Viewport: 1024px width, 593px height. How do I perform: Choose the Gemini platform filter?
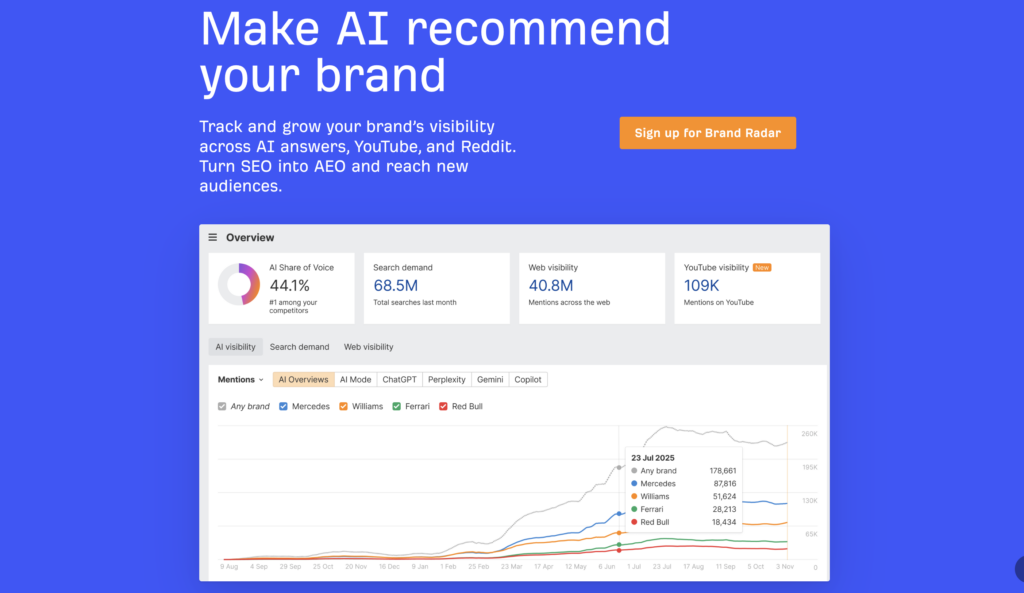pos(490,379)
